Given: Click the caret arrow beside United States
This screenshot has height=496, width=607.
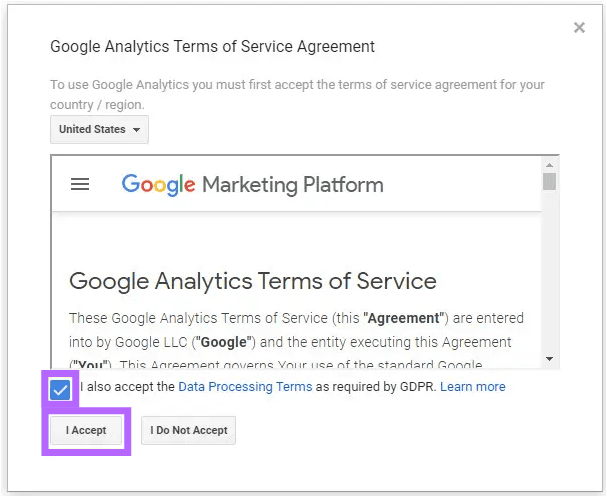Looking at the screenshot, I should coord(136,130).
